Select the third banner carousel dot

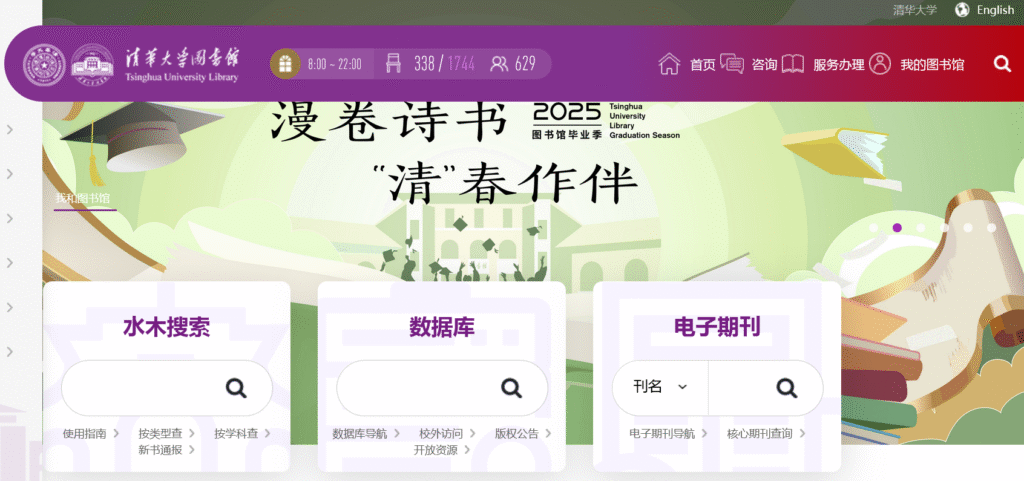tap(921, 228)
